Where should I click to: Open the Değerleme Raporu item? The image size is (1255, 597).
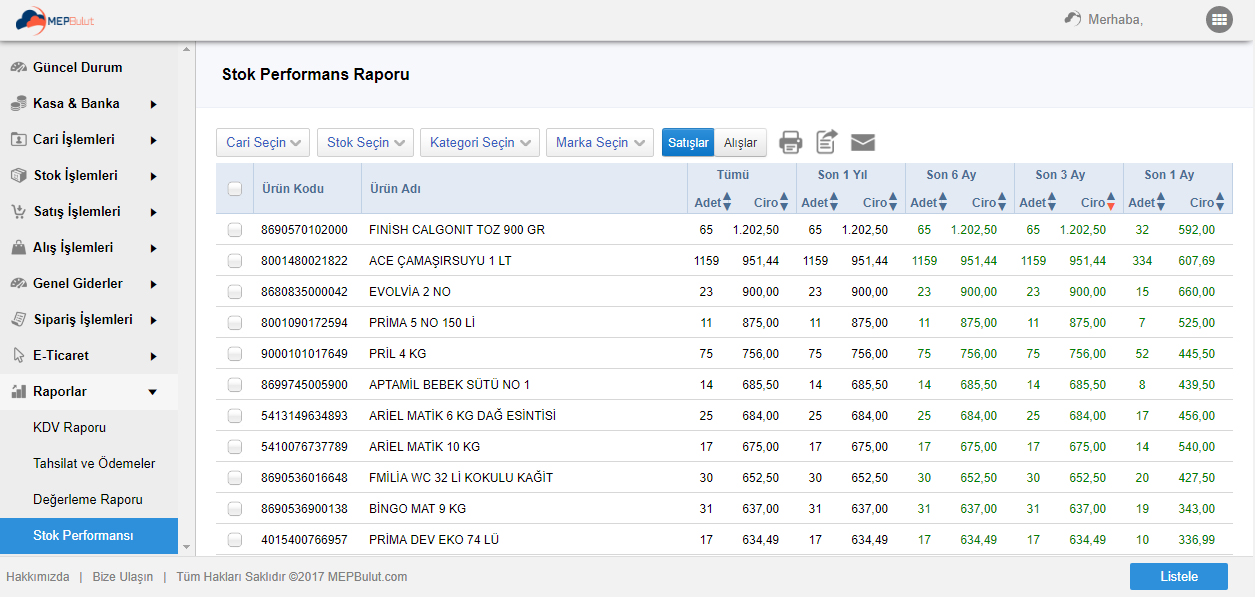coord(89,500)
